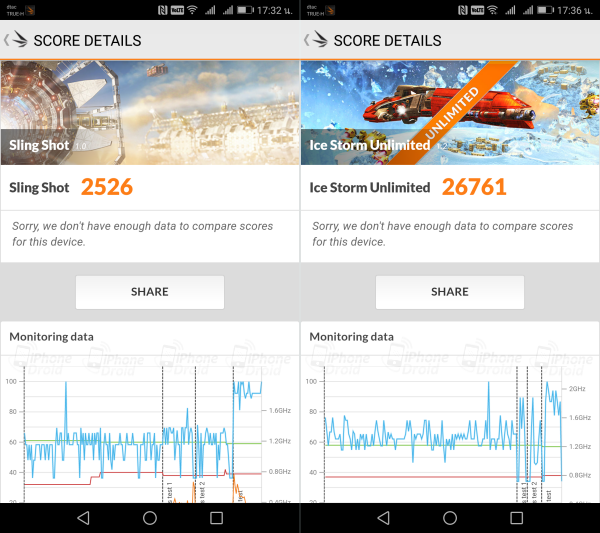Open the Sling Shot banner image

[150, 113]
